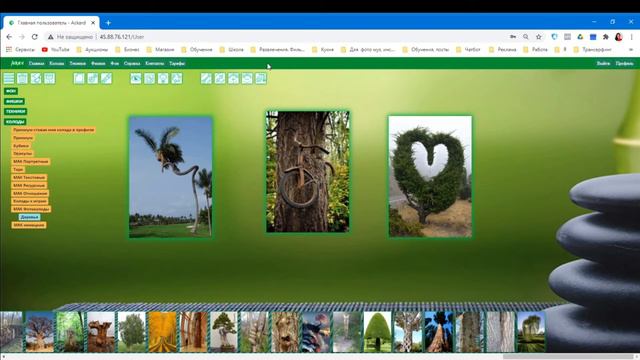Close the Ackard browser tab
Image resolution: width=640 pixels, height=360 pixels.
point(93,23)
